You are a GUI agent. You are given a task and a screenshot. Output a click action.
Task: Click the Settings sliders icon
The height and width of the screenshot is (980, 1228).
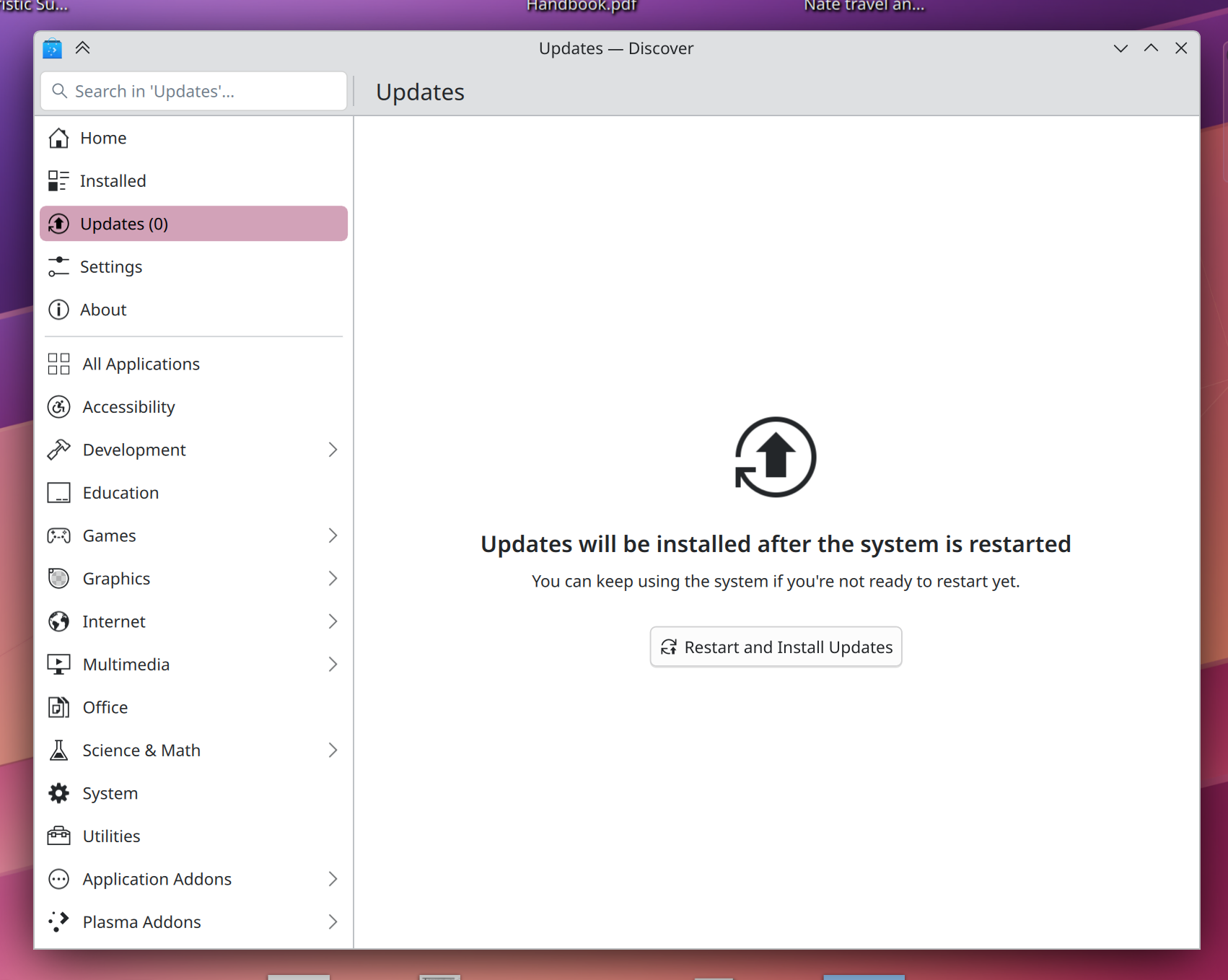[58, 267]
